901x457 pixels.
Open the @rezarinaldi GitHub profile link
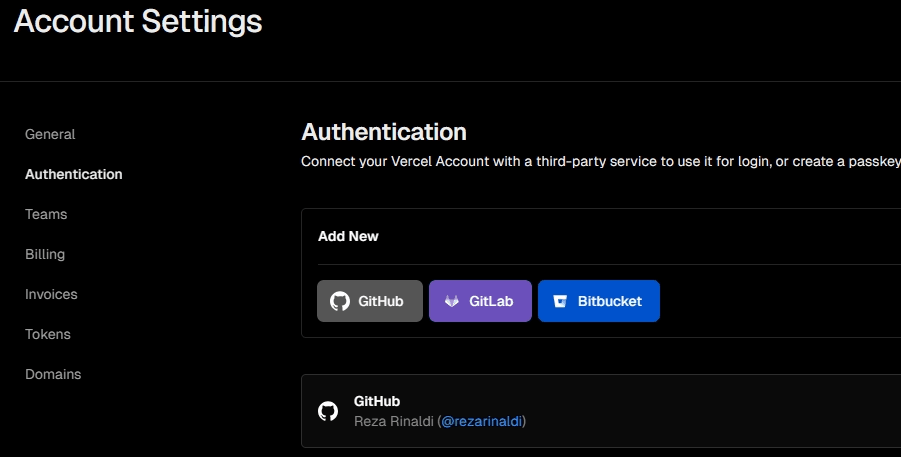coord(482,421)
